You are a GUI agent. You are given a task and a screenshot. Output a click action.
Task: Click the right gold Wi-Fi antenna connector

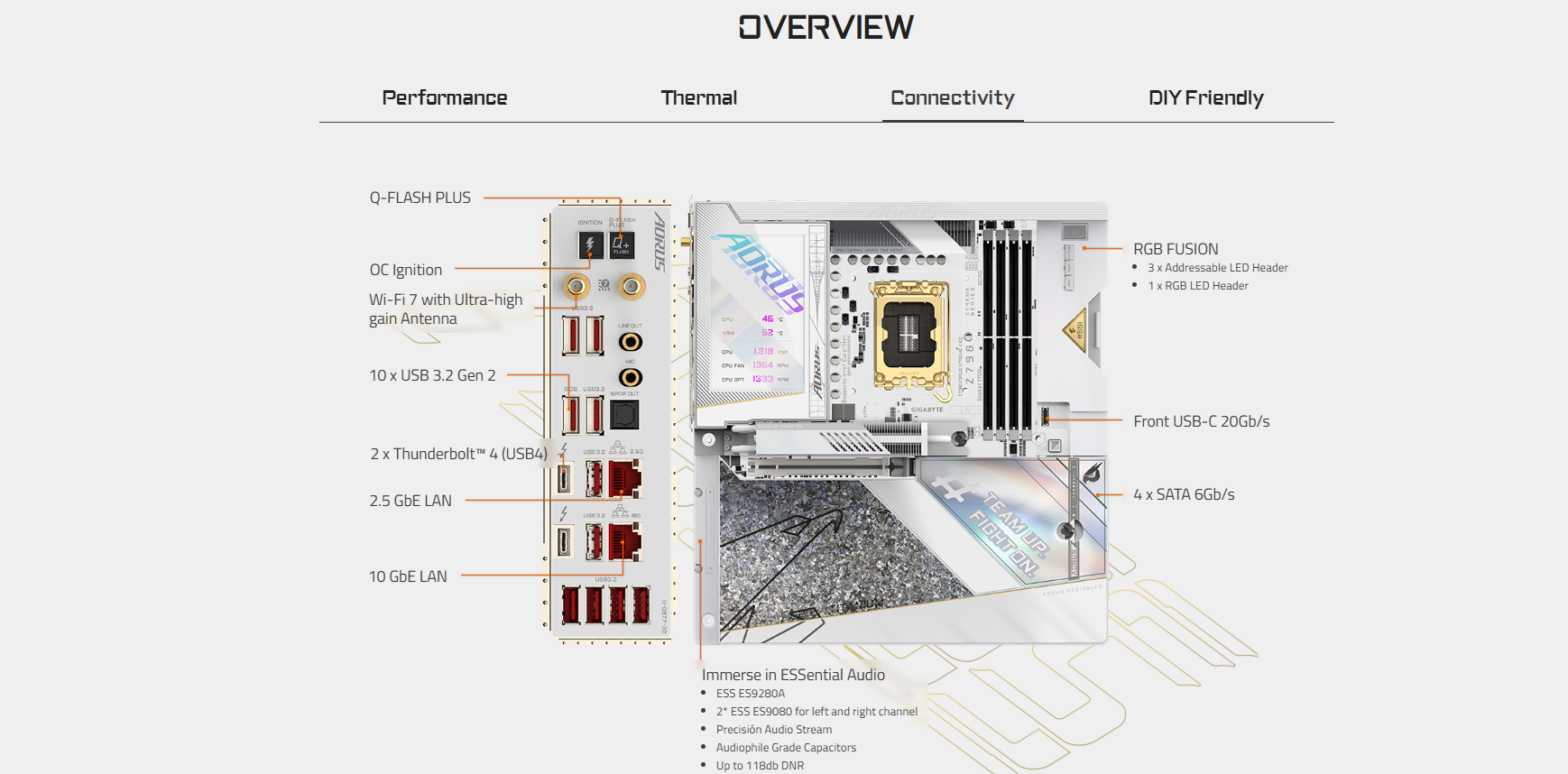pyautogui.click(x=632, y=287)
